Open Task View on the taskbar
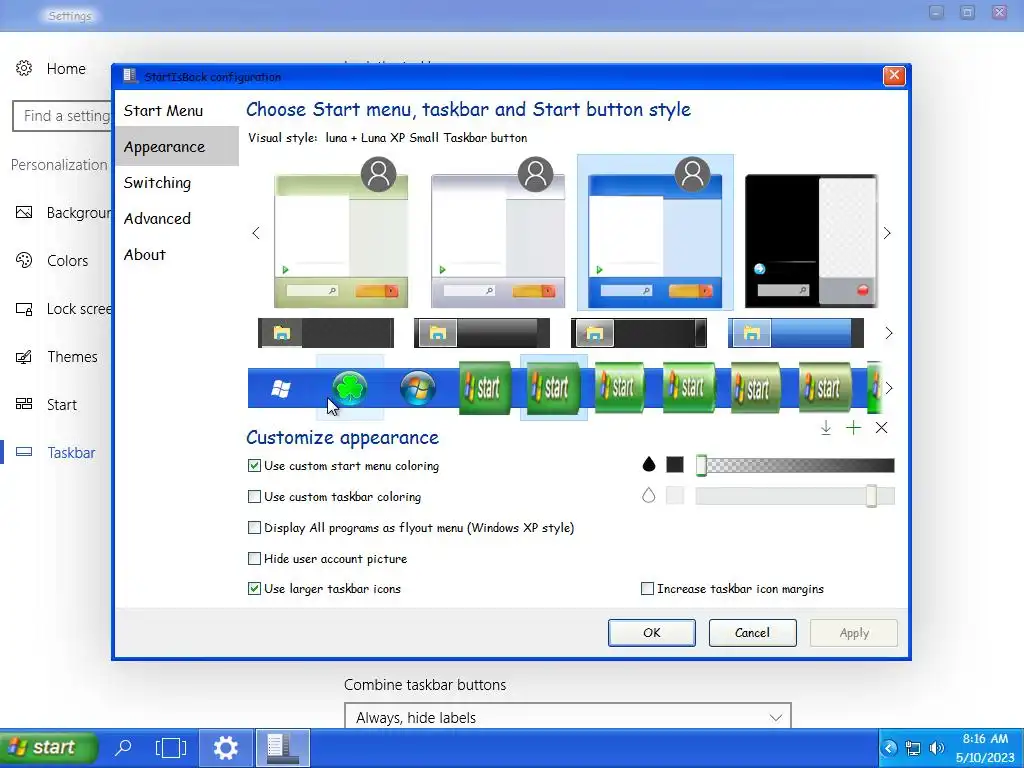This screenshot has width=1024, height=768. pyautogui.click(x=171, y=748)
